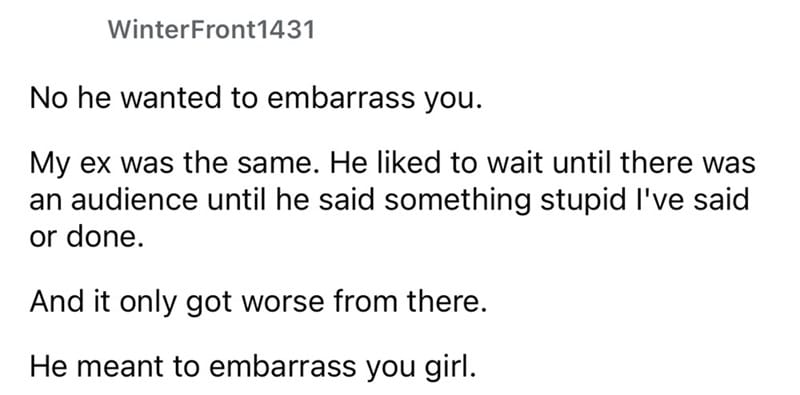
Task: Click the word "liked" in the second paragraph
Action: (401, 163)
